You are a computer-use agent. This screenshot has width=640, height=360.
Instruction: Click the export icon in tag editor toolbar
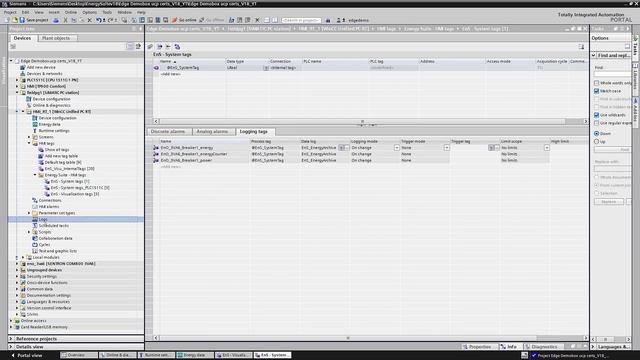pyautogui.click(x=159, y=47)
